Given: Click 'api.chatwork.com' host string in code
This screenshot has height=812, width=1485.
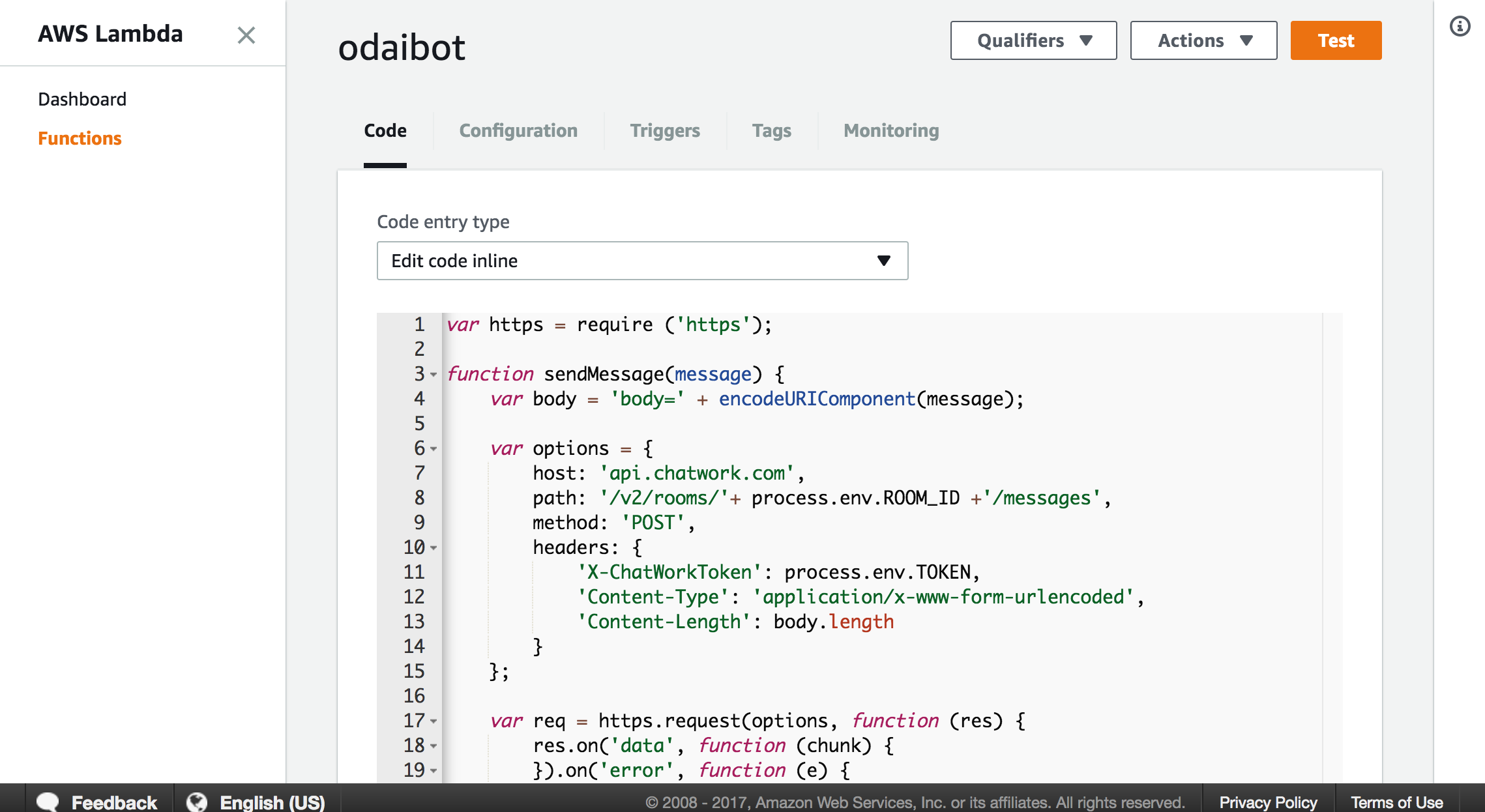Looking at the screenshot, I should coord(697,473).
